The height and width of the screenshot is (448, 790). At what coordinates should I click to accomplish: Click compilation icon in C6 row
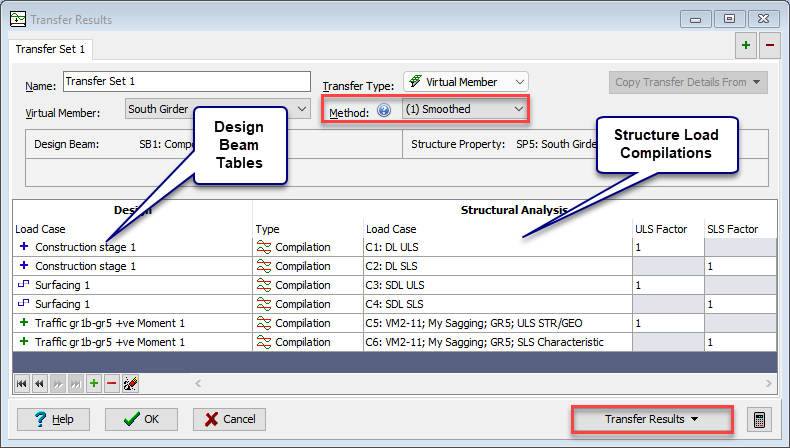(x=264, y=342)
